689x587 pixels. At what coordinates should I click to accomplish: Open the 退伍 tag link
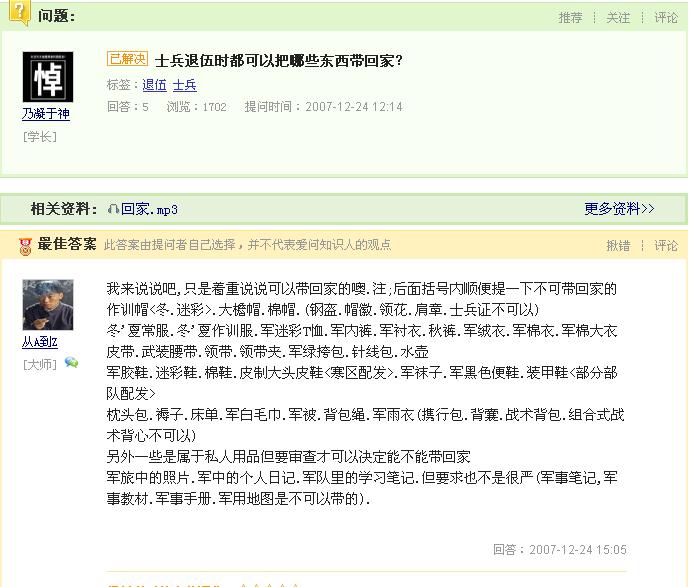click(155, 85)
